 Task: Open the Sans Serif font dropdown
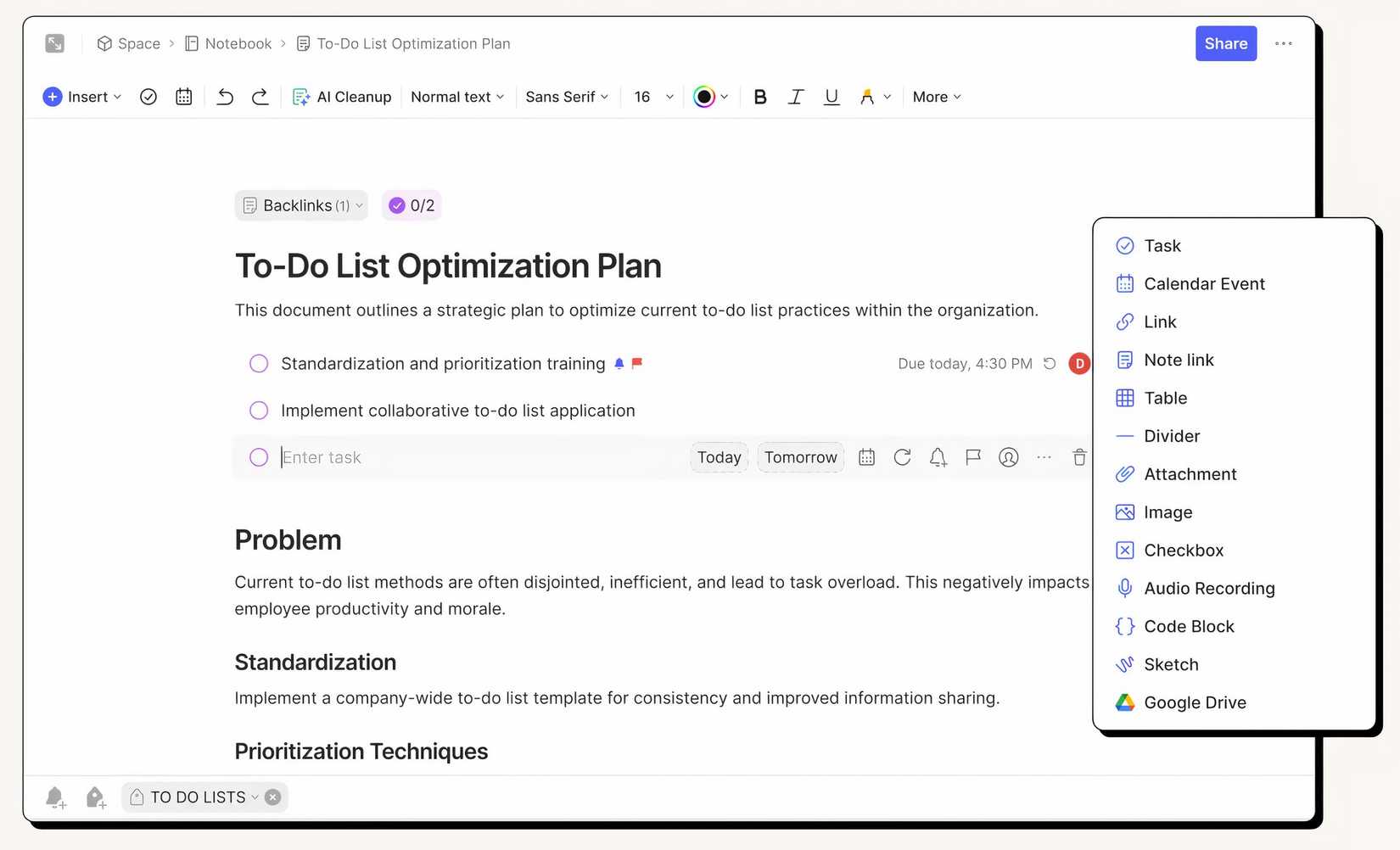[x=566, y=96]
